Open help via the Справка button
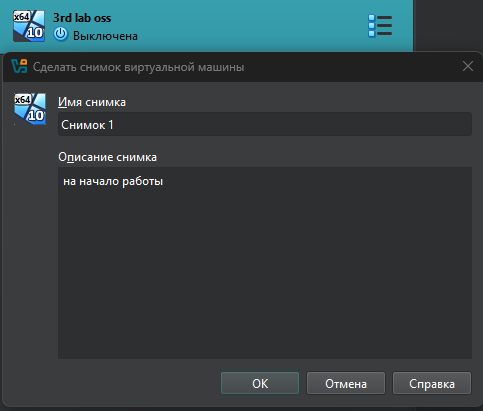483x411 pixels. point(432,383)
